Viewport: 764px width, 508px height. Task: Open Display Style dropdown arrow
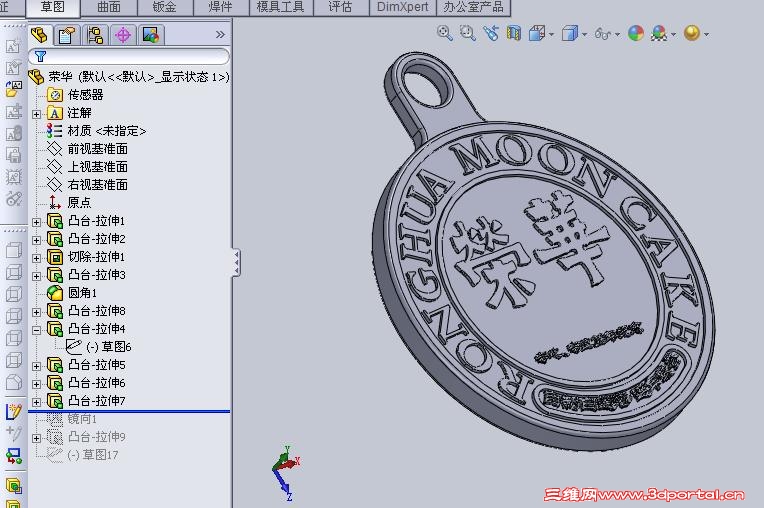click(x=584, y=35)
